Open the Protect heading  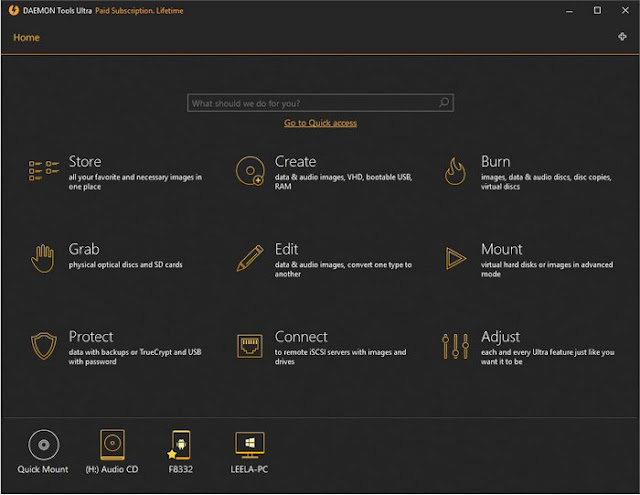91,337
